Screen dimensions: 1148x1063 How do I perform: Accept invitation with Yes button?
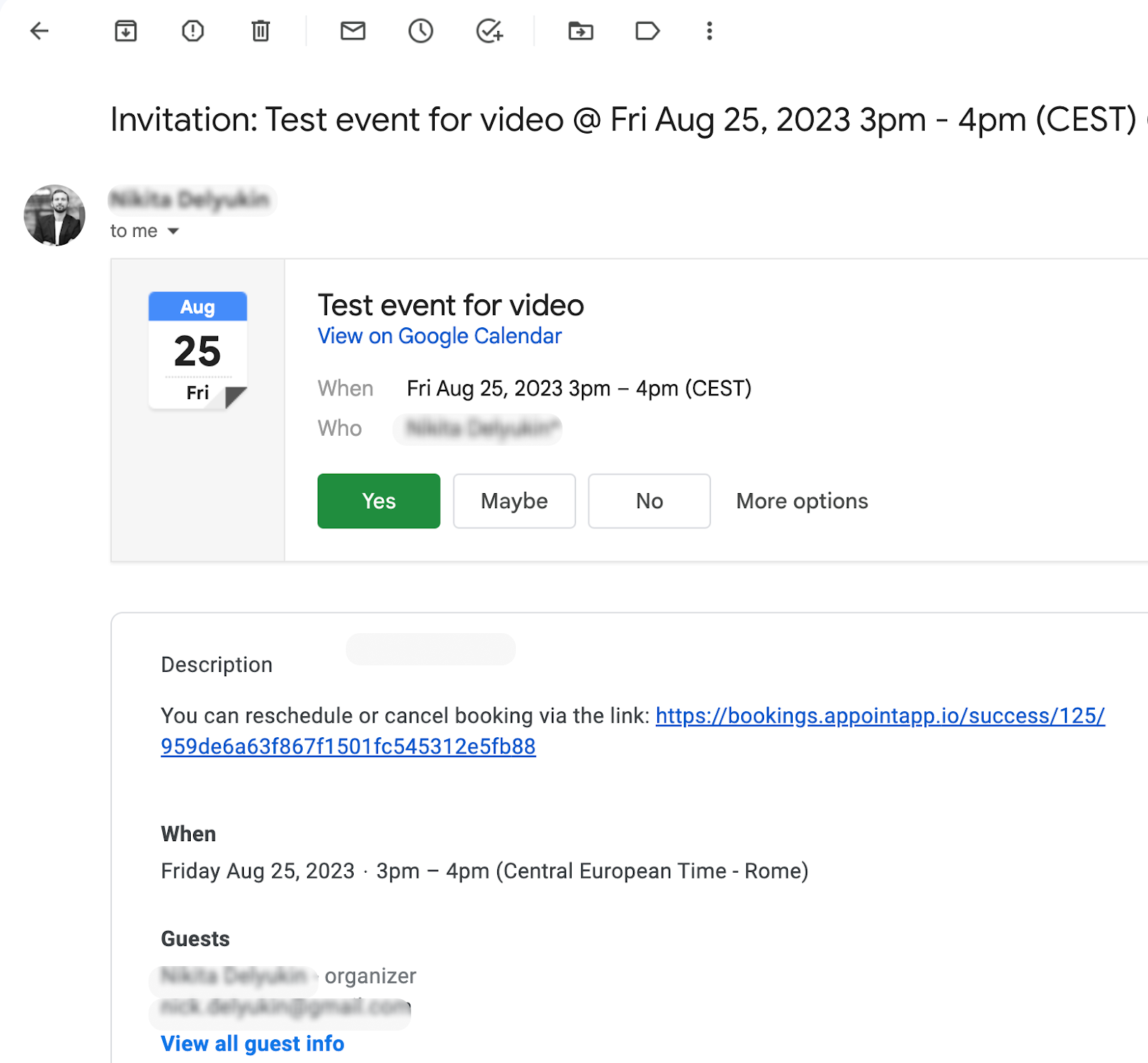tap(379, 501)
